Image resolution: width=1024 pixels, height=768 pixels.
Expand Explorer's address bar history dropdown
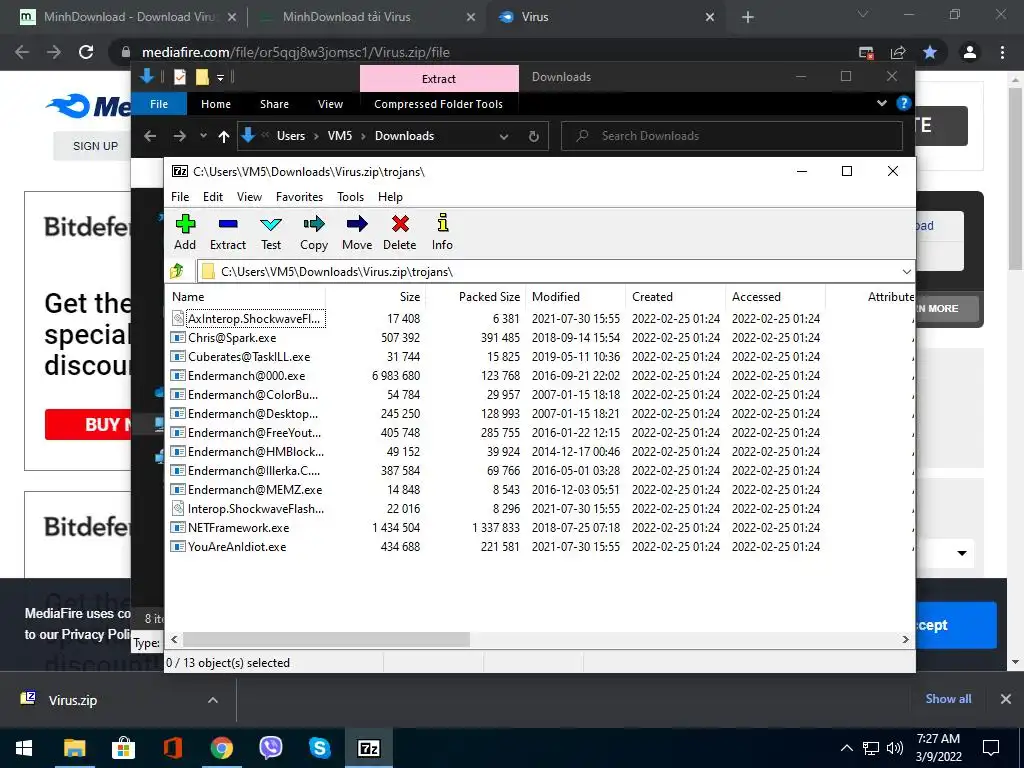pos(504,136)
